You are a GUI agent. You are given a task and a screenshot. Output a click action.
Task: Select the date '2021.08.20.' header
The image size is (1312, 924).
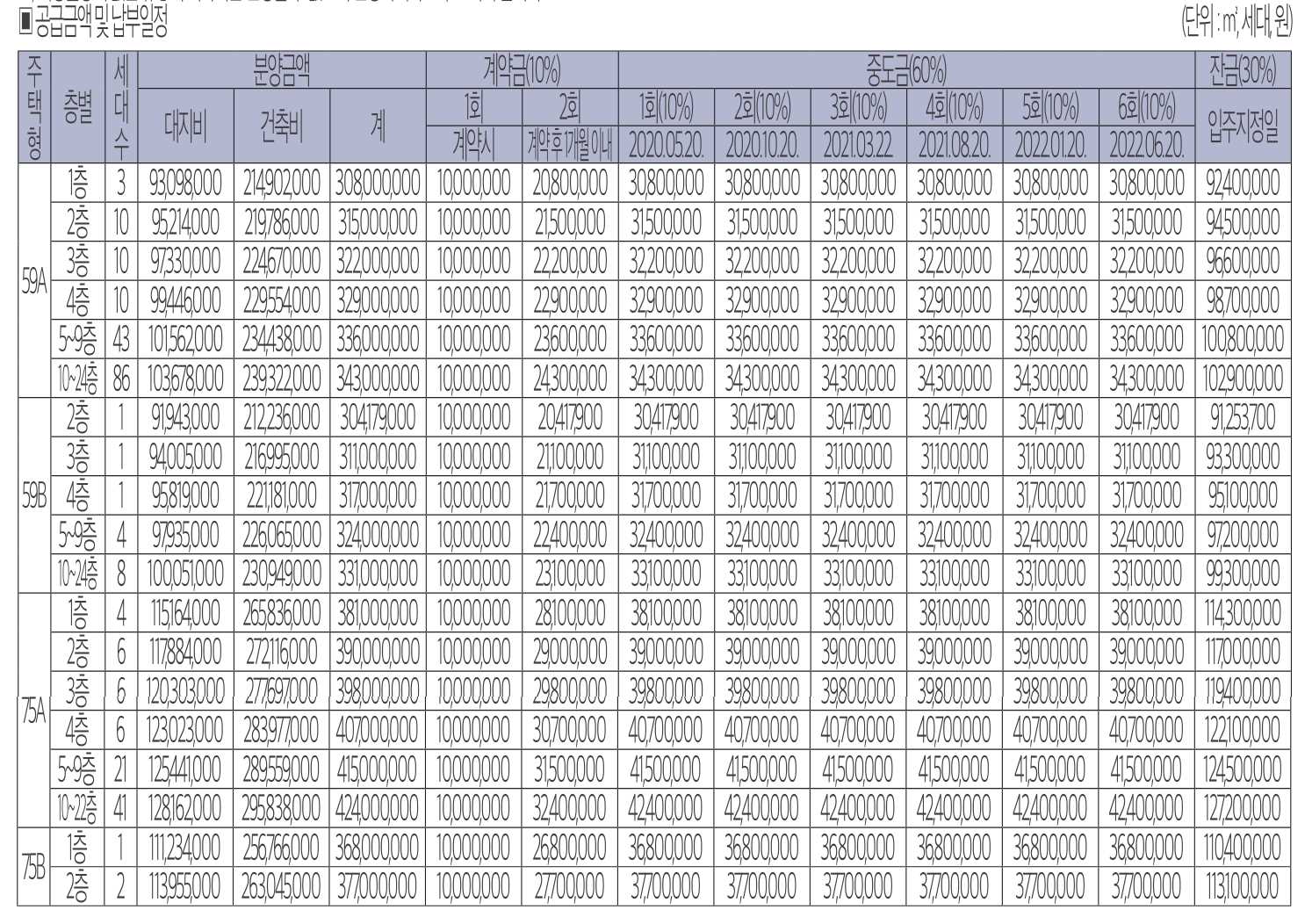tap(954, 145)
